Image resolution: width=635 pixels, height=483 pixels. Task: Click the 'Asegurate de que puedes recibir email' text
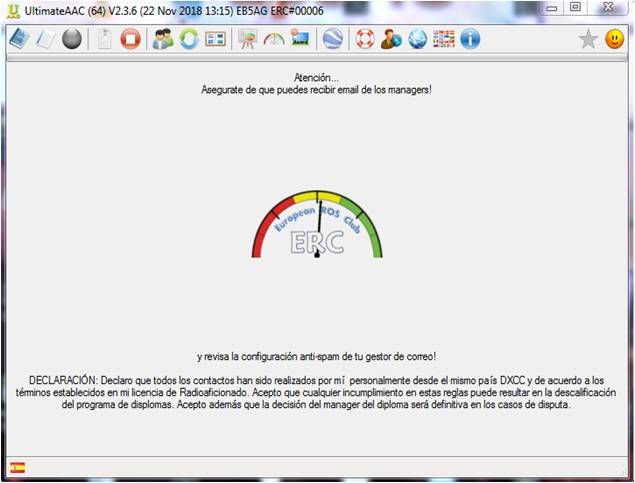(316, 90)
